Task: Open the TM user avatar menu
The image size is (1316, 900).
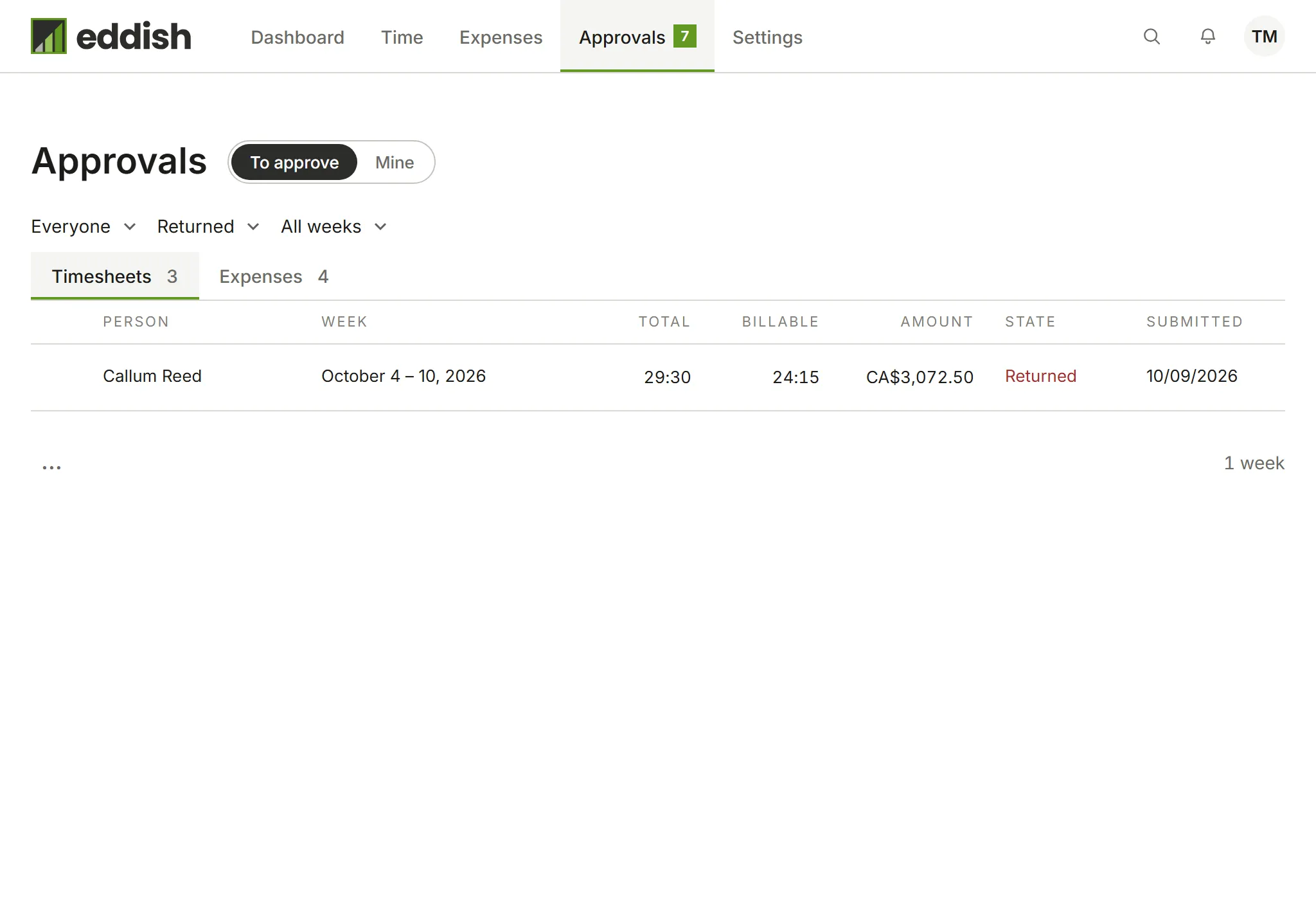Action: (1264, 36)
